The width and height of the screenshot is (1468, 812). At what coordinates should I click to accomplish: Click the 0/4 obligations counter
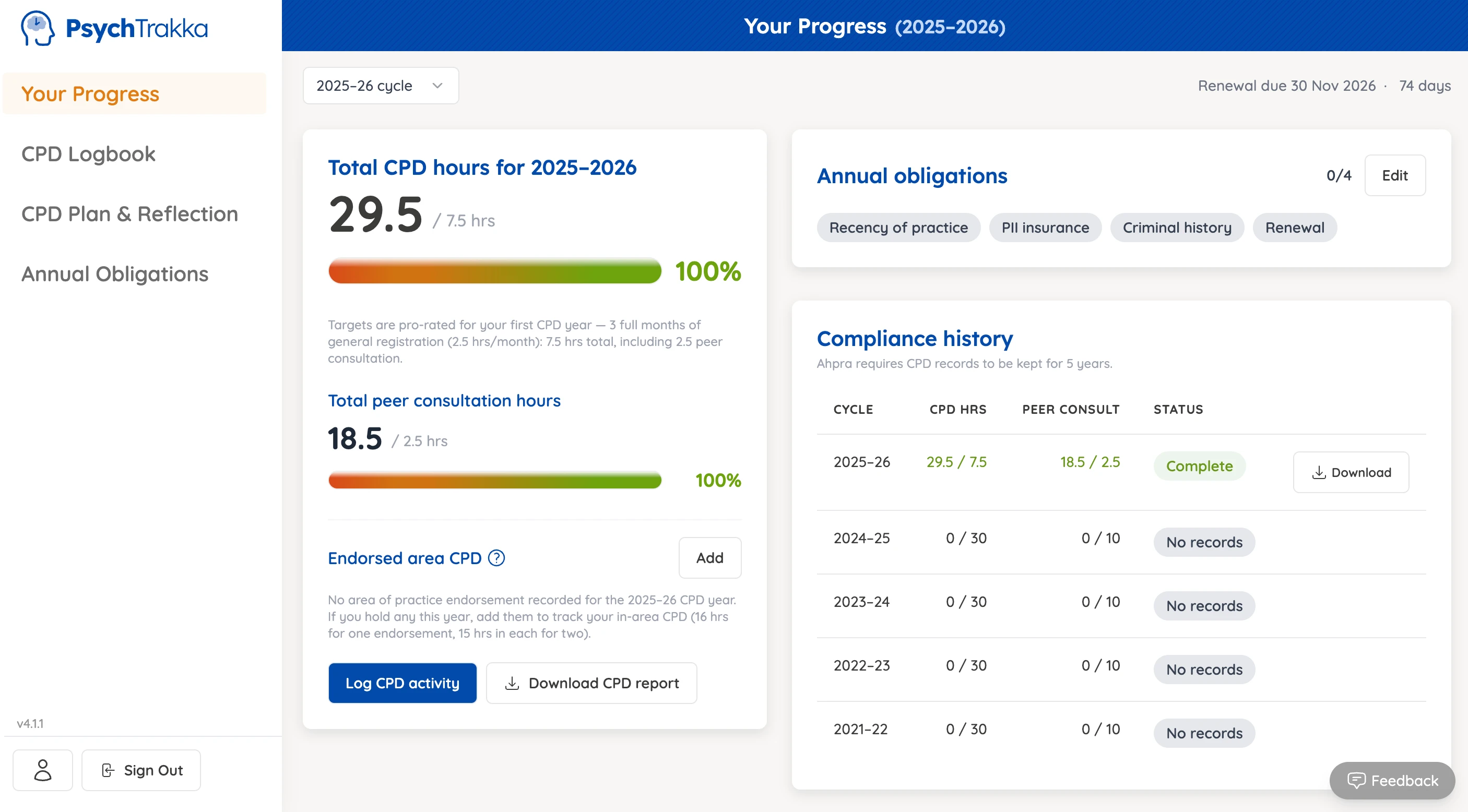pos(1339,175)
